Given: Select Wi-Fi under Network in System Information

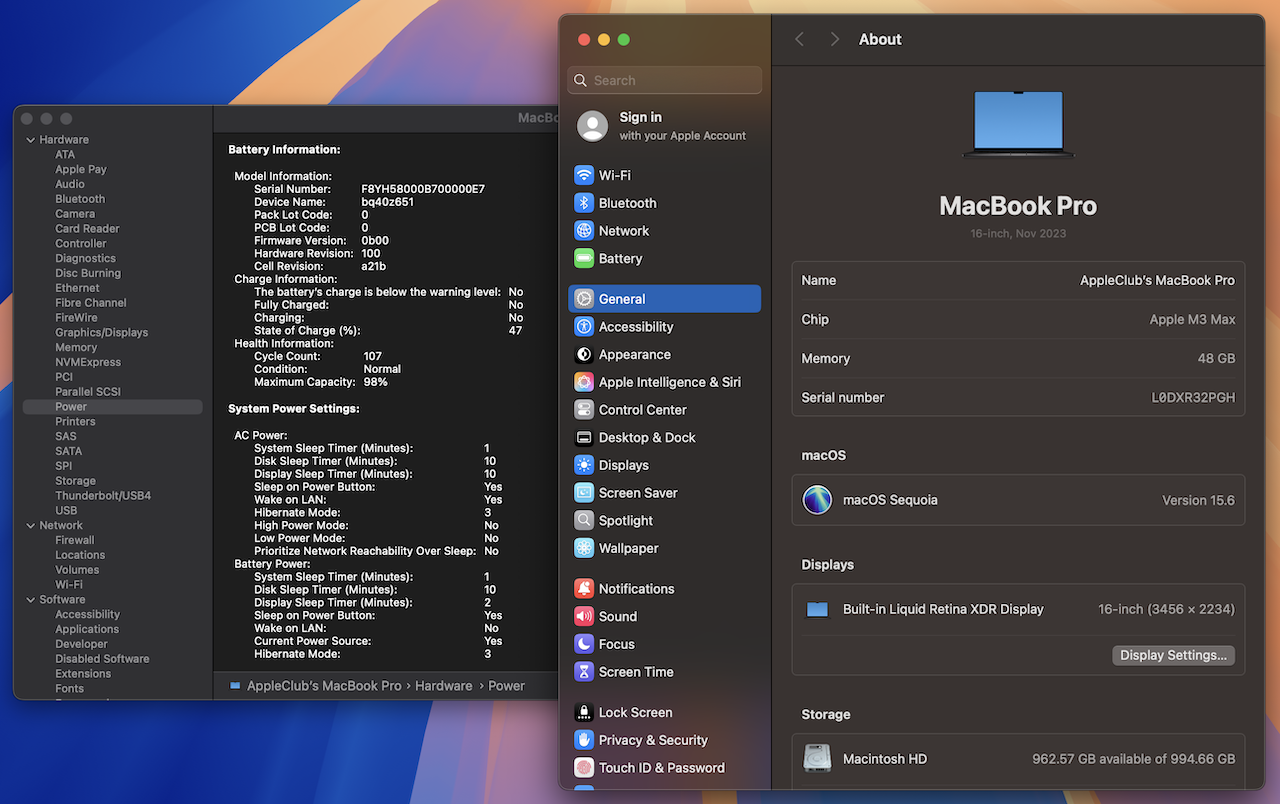Looking at the screenshot, I should click(x=69, y=585).
